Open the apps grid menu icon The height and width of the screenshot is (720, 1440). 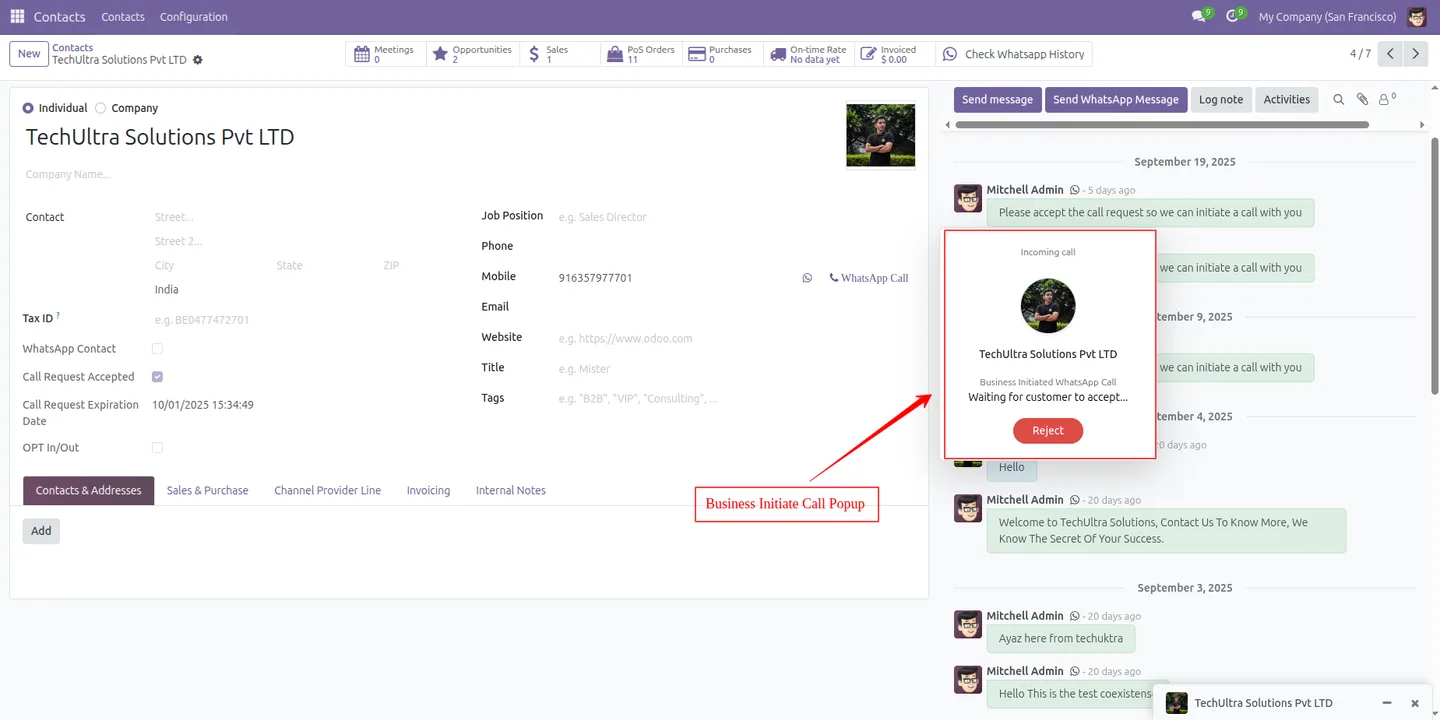17,16
